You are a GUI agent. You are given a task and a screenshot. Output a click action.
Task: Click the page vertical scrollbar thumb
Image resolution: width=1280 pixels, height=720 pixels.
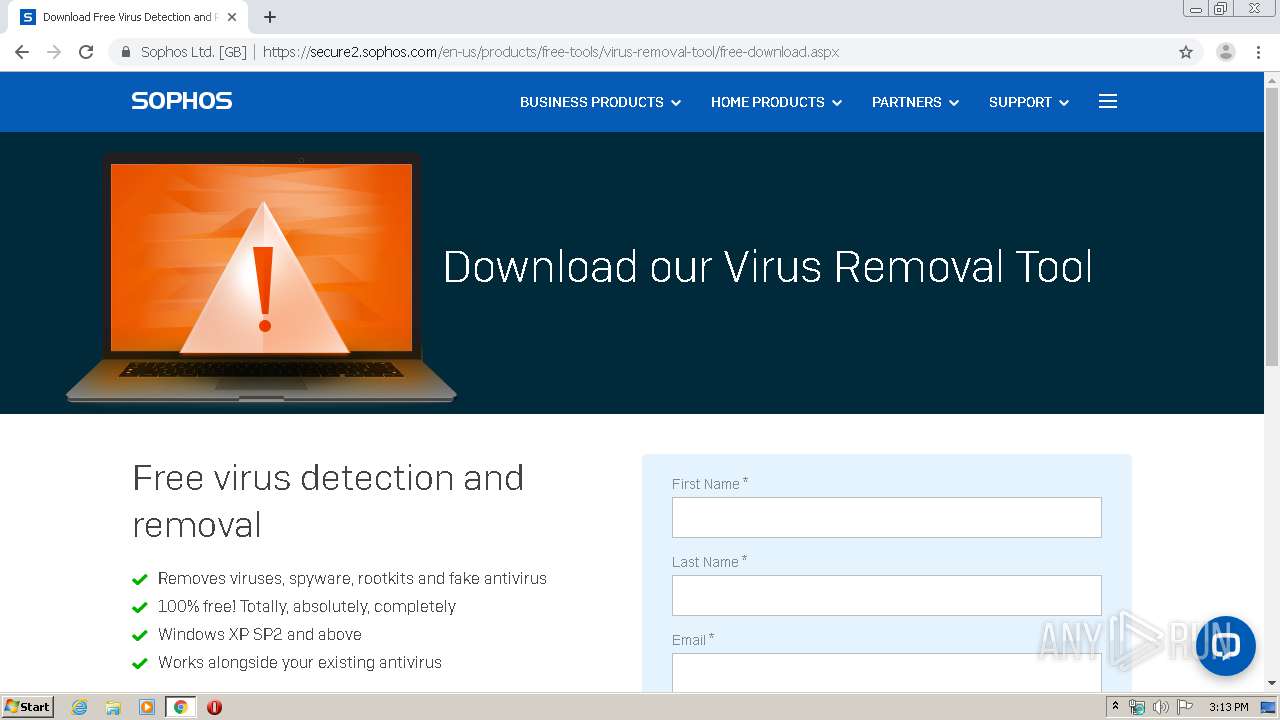coord(1272,226)
